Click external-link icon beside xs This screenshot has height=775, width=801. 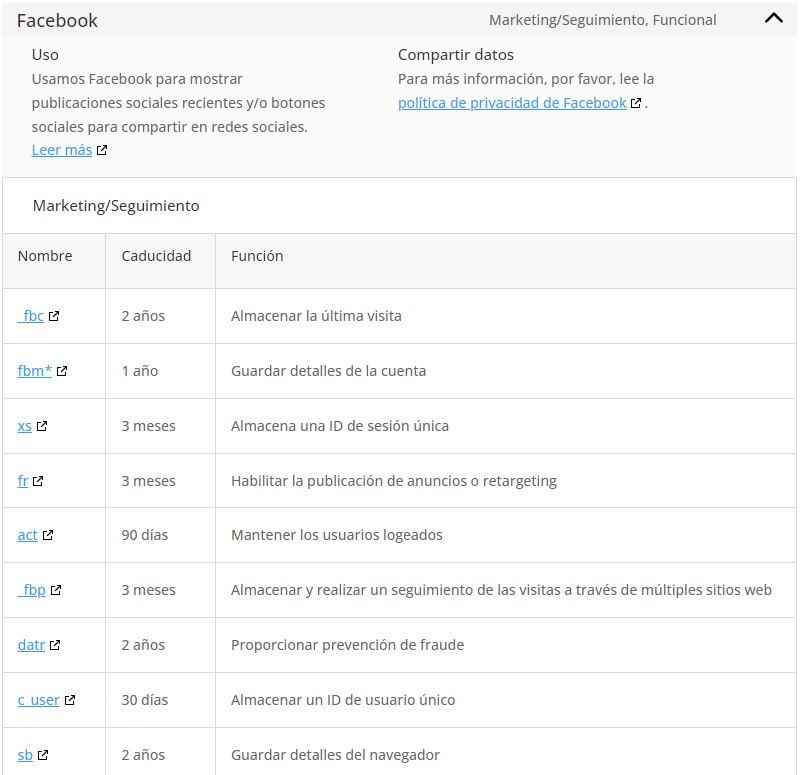point(42,426)
